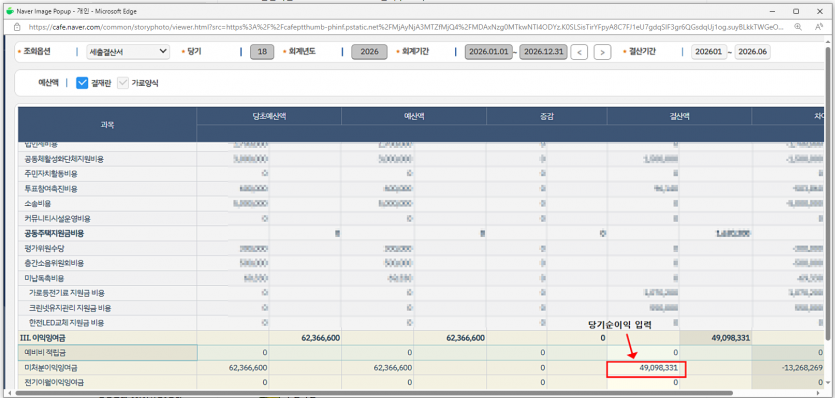
Task: Click the zoom magnifier icon in address bar
Action: [798, 26]
